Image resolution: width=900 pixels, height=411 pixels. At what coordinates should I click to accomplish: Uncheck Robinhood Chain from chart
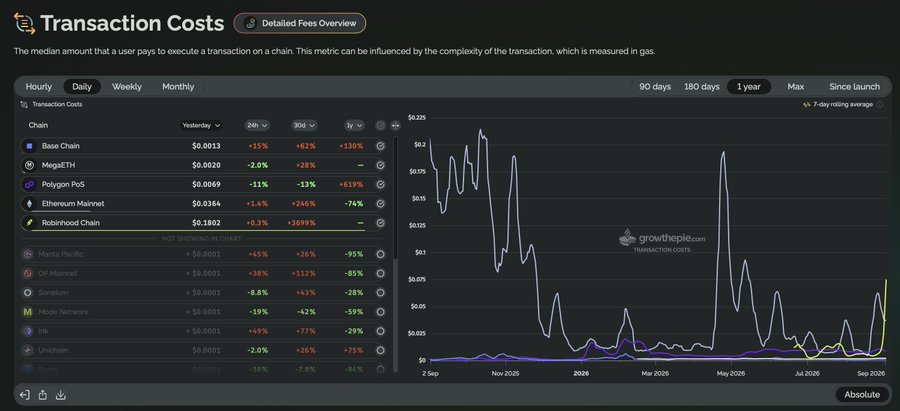[380, 223]
